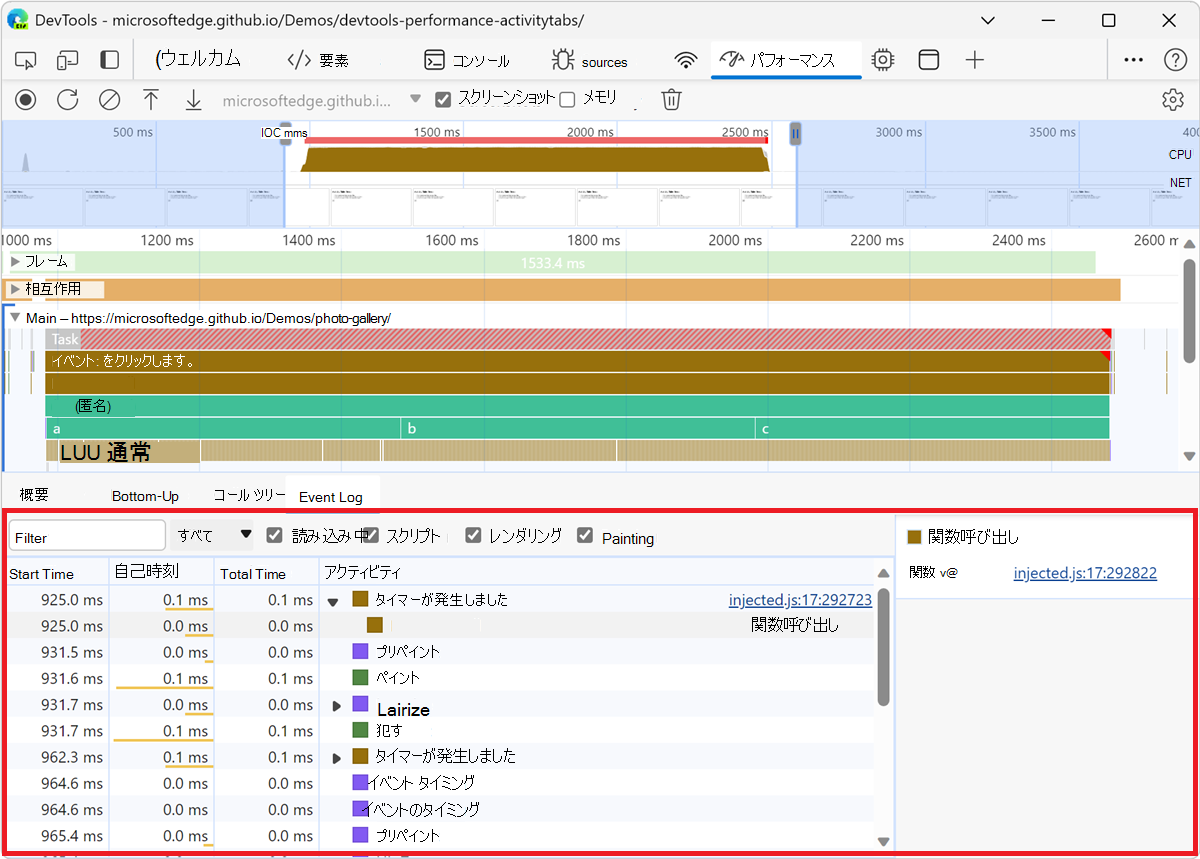This screenshot has width=1200, height=859.
Task: Click the upload profile arrow icon
Action: pos(151,99)
